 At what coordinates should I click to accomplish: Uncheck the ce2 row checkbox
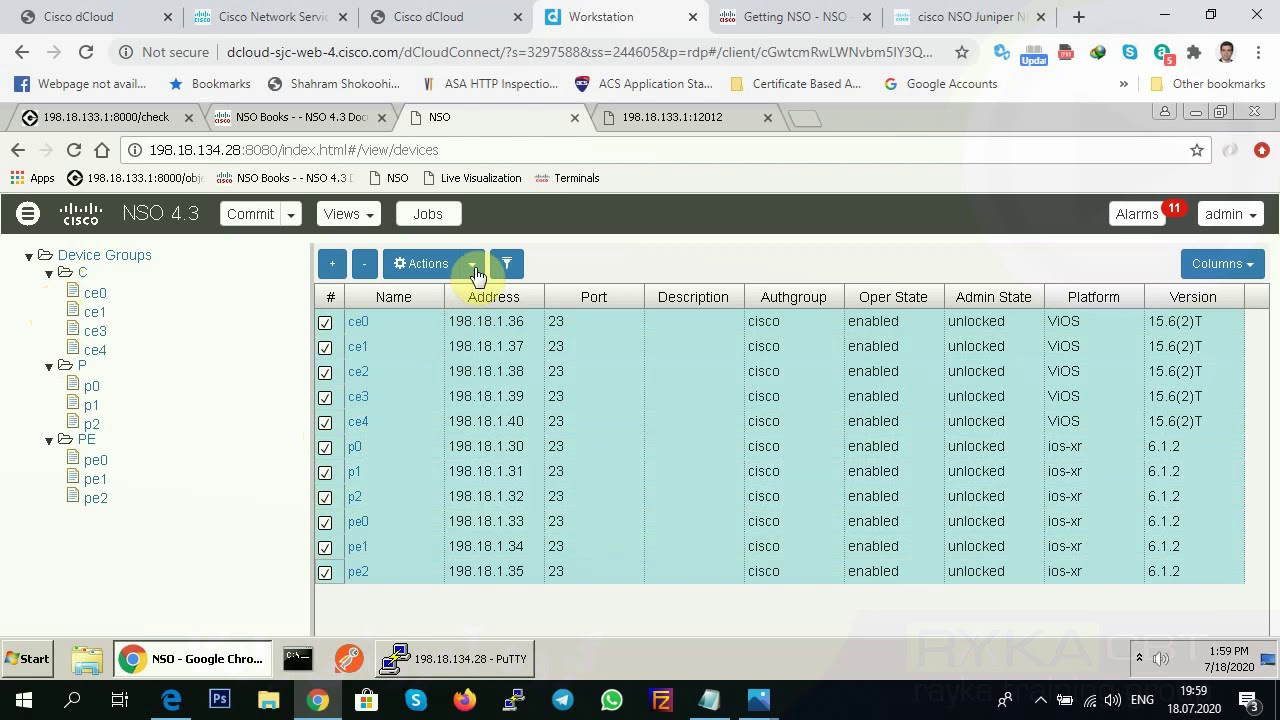tap(325, 373)
